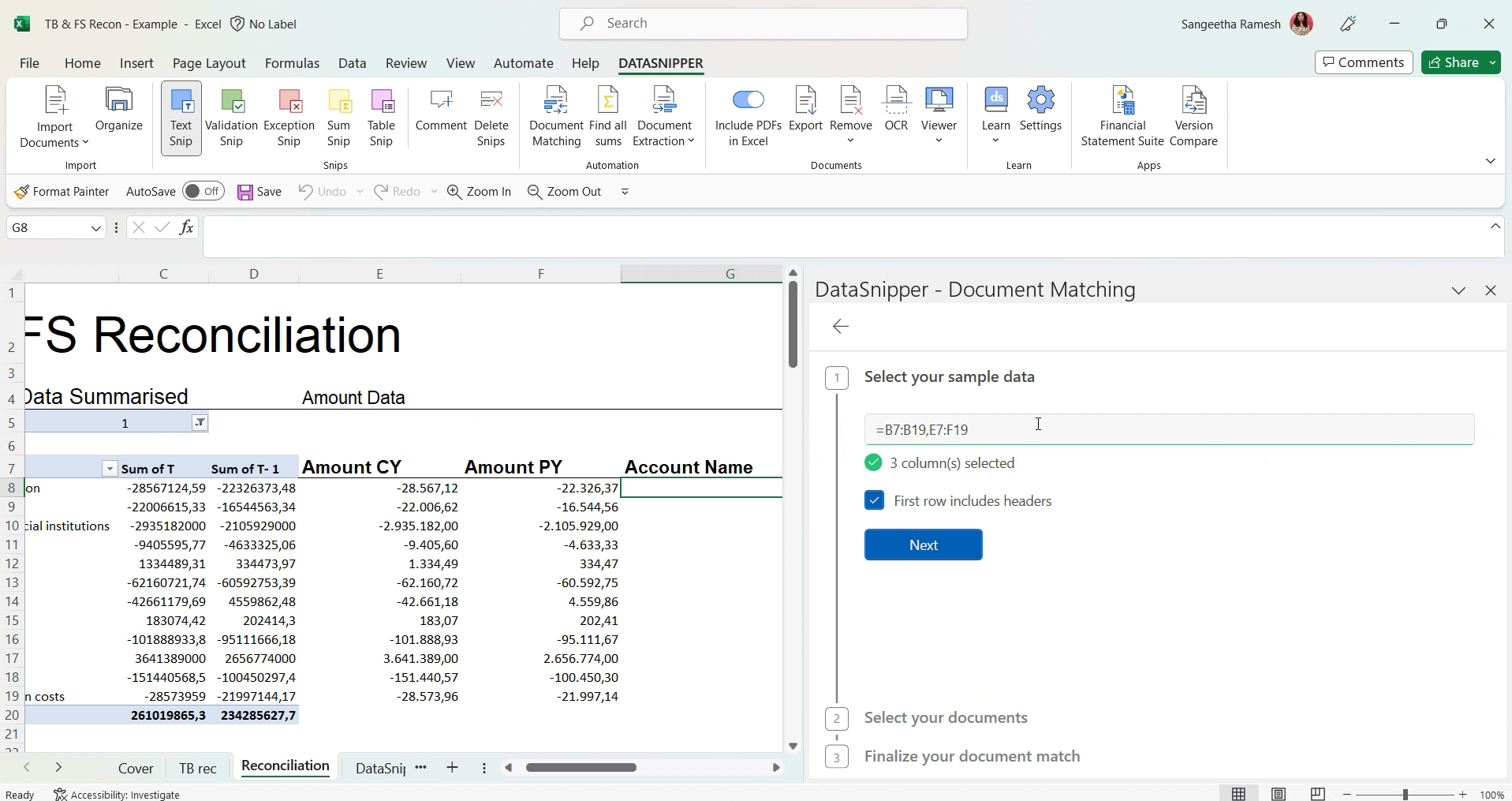Click the blue Next button

923,545
